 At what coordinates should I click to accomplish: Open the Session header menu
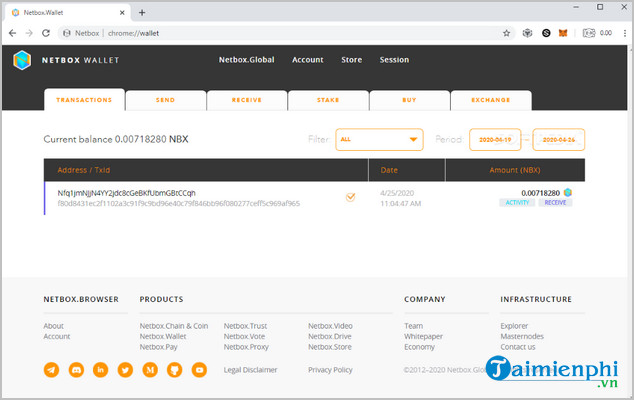[x=394, y=60]
